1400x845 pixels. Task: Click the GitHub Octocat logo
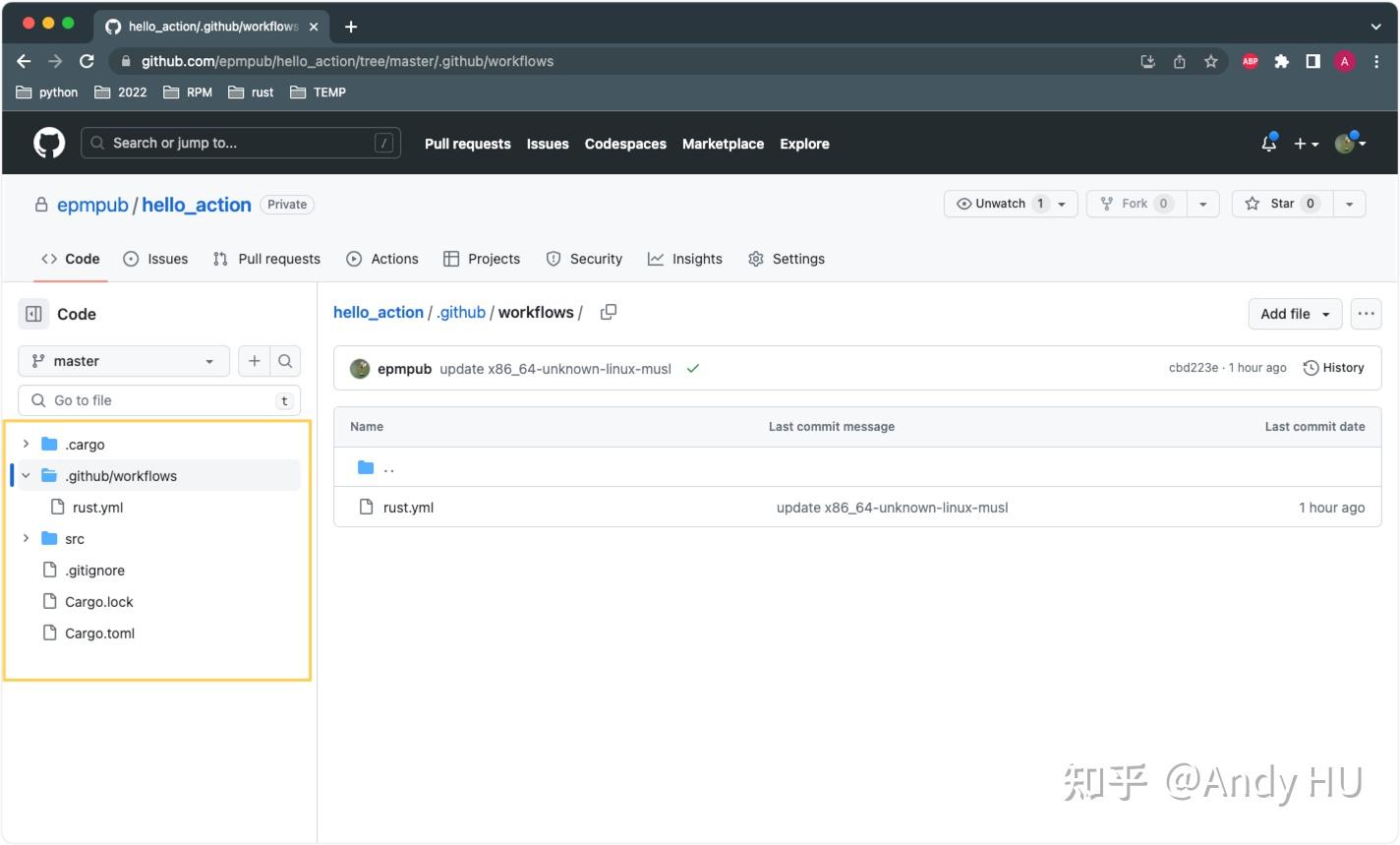click(48, 143)
